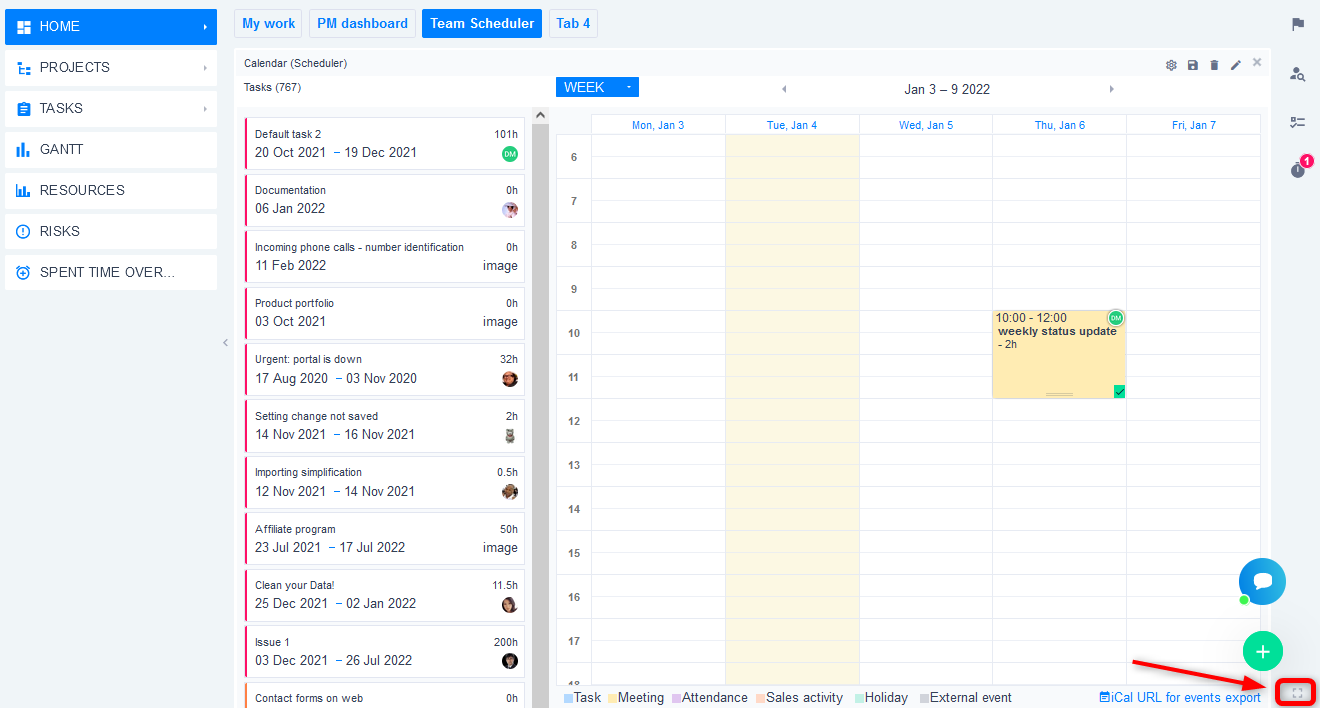1320x708 pixels.
Task: Open GANTT in the left menu
Action: 110,150
